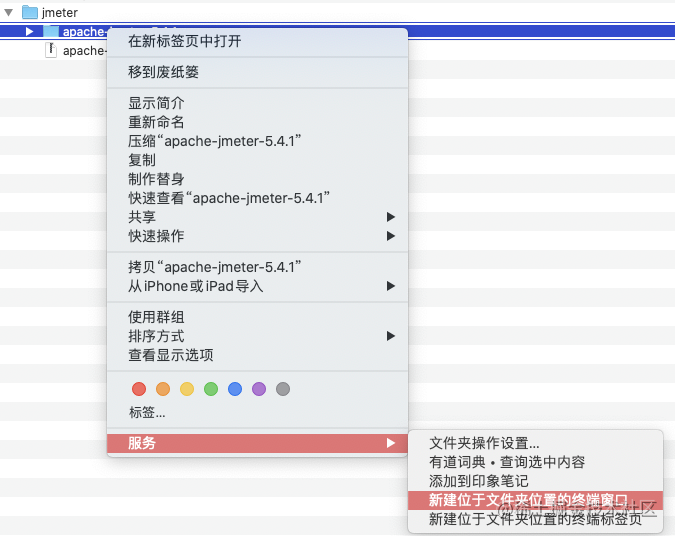Apply the orange tag color

[163, 389]
